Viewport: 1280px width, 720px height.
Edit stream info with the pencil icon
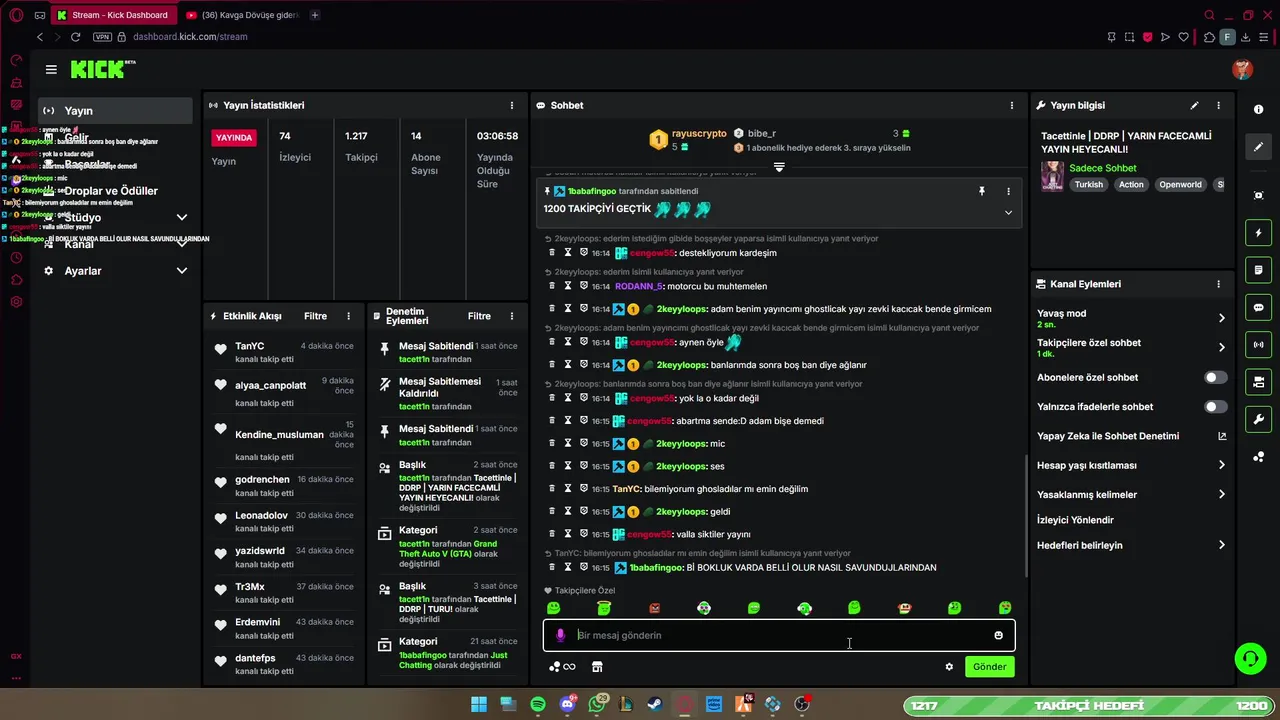1194,105
